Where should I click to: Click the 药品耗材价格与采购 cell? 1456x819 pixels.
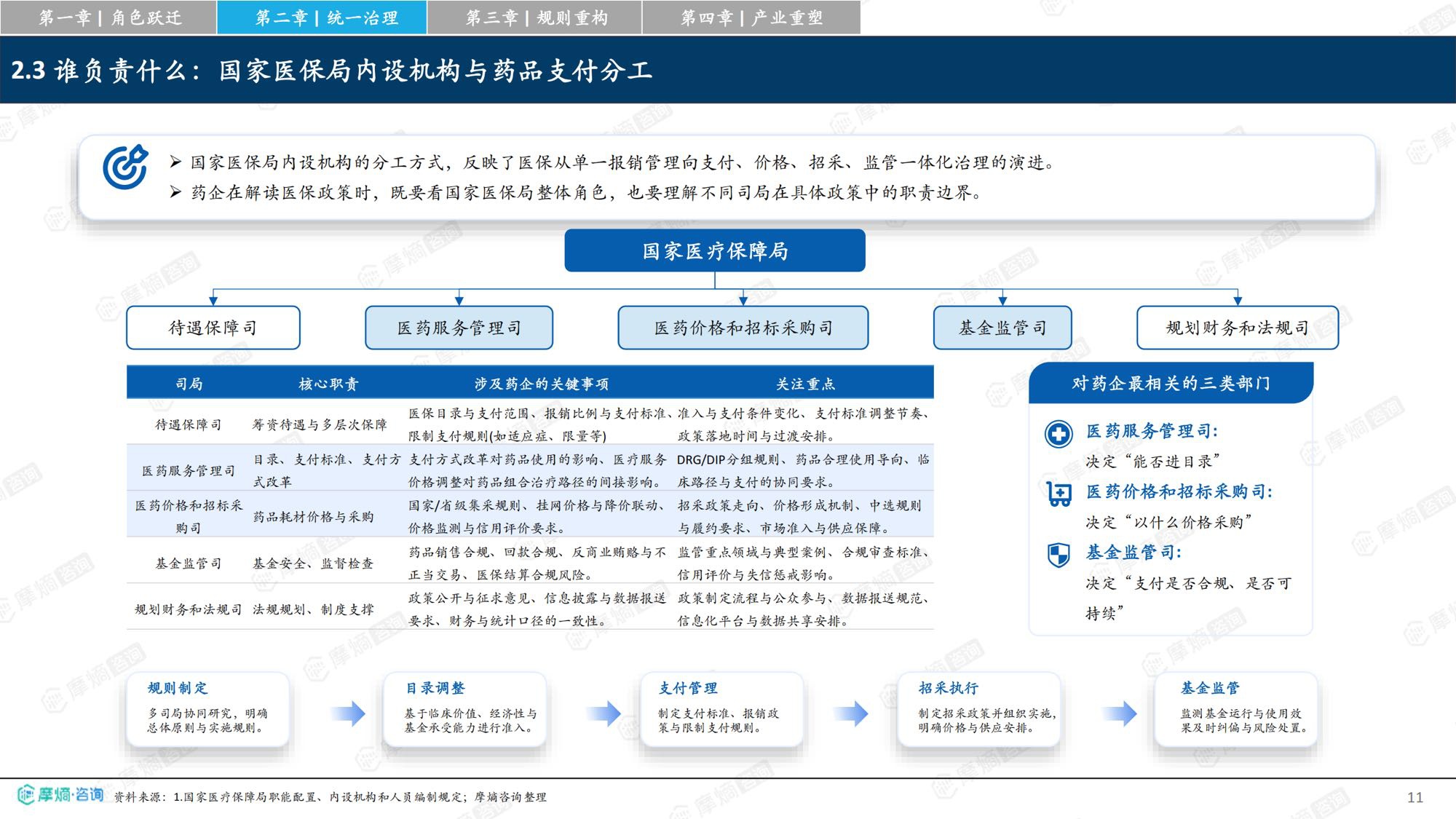click(x=313, y=516)
